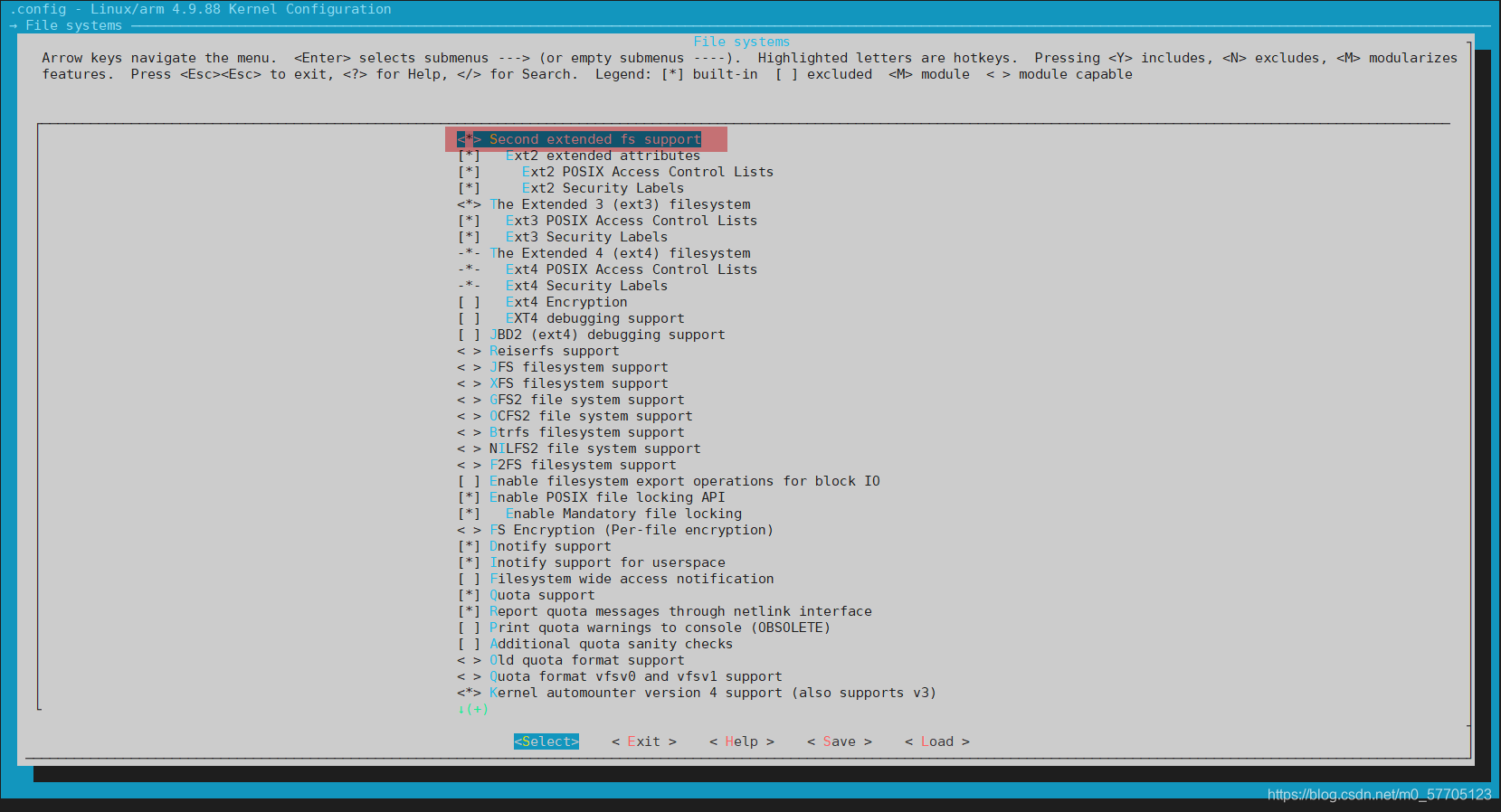
Task: Toggle Enable Mandatory file locking
Action: click(x=600, y=514)
